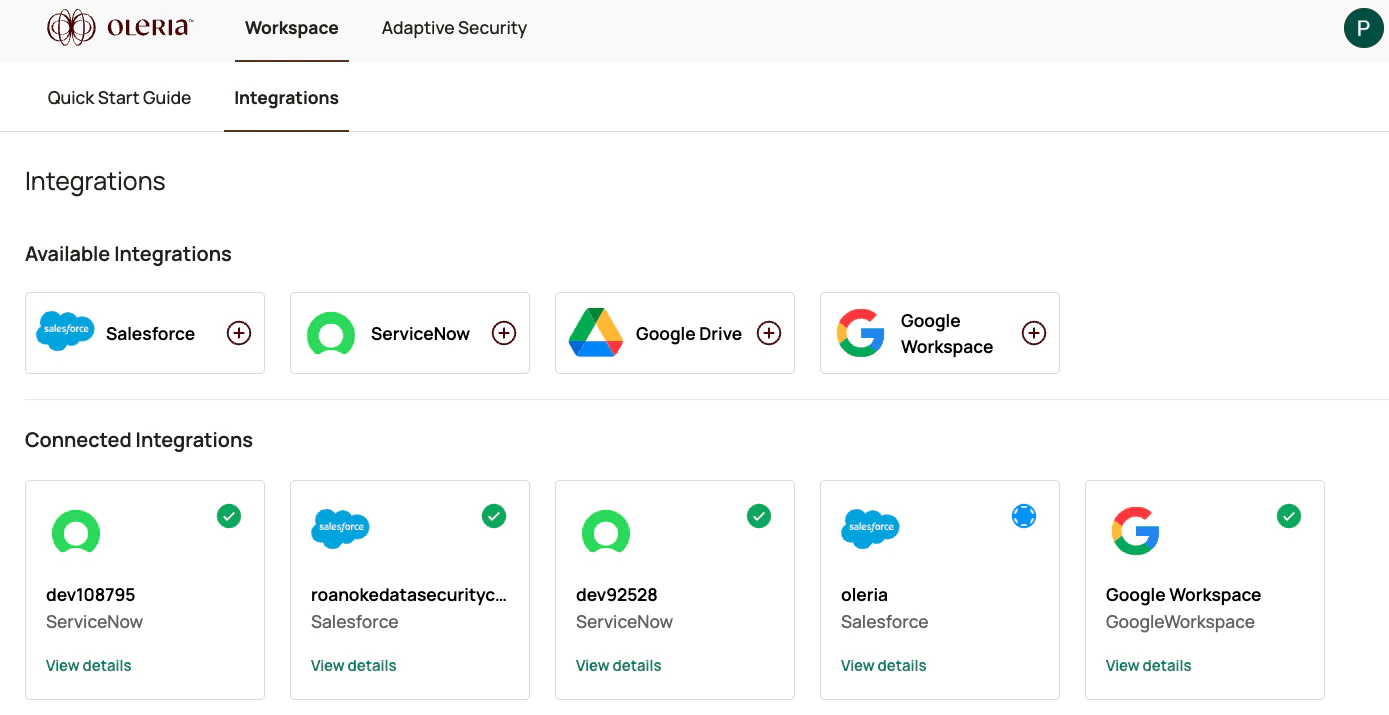Switch to the Workspace tab

[x=292, y=29]
